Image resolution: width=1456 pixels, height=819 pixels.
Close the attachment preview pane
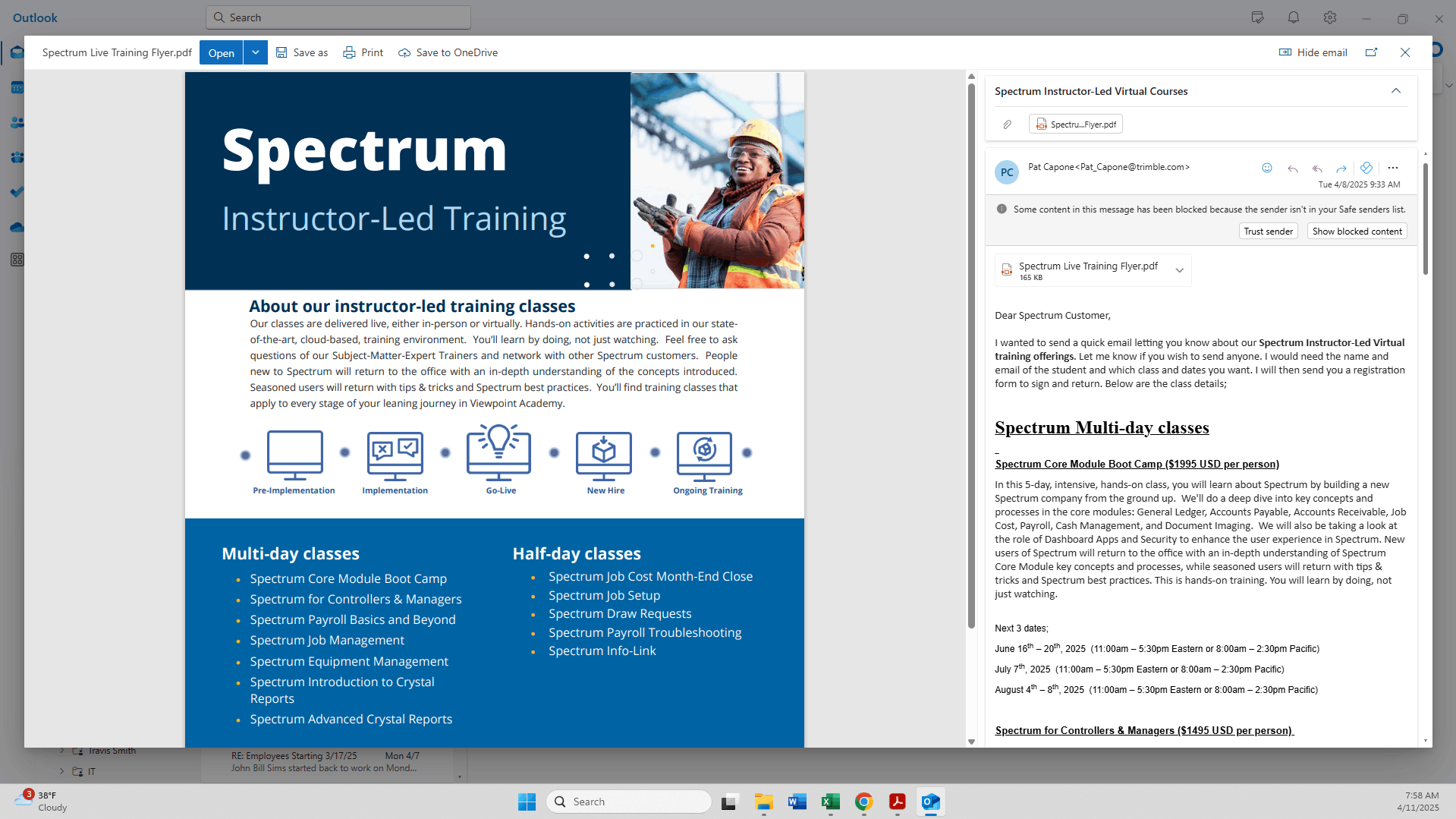[1405, 52]
